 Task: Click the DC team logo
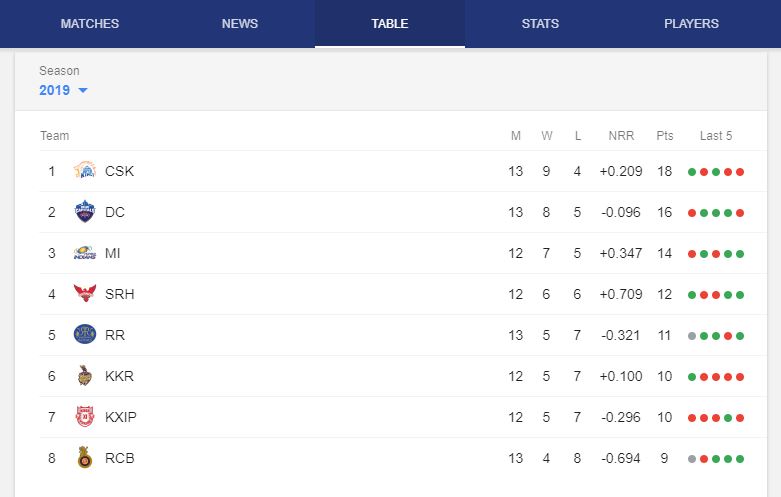tap(85, 211)
